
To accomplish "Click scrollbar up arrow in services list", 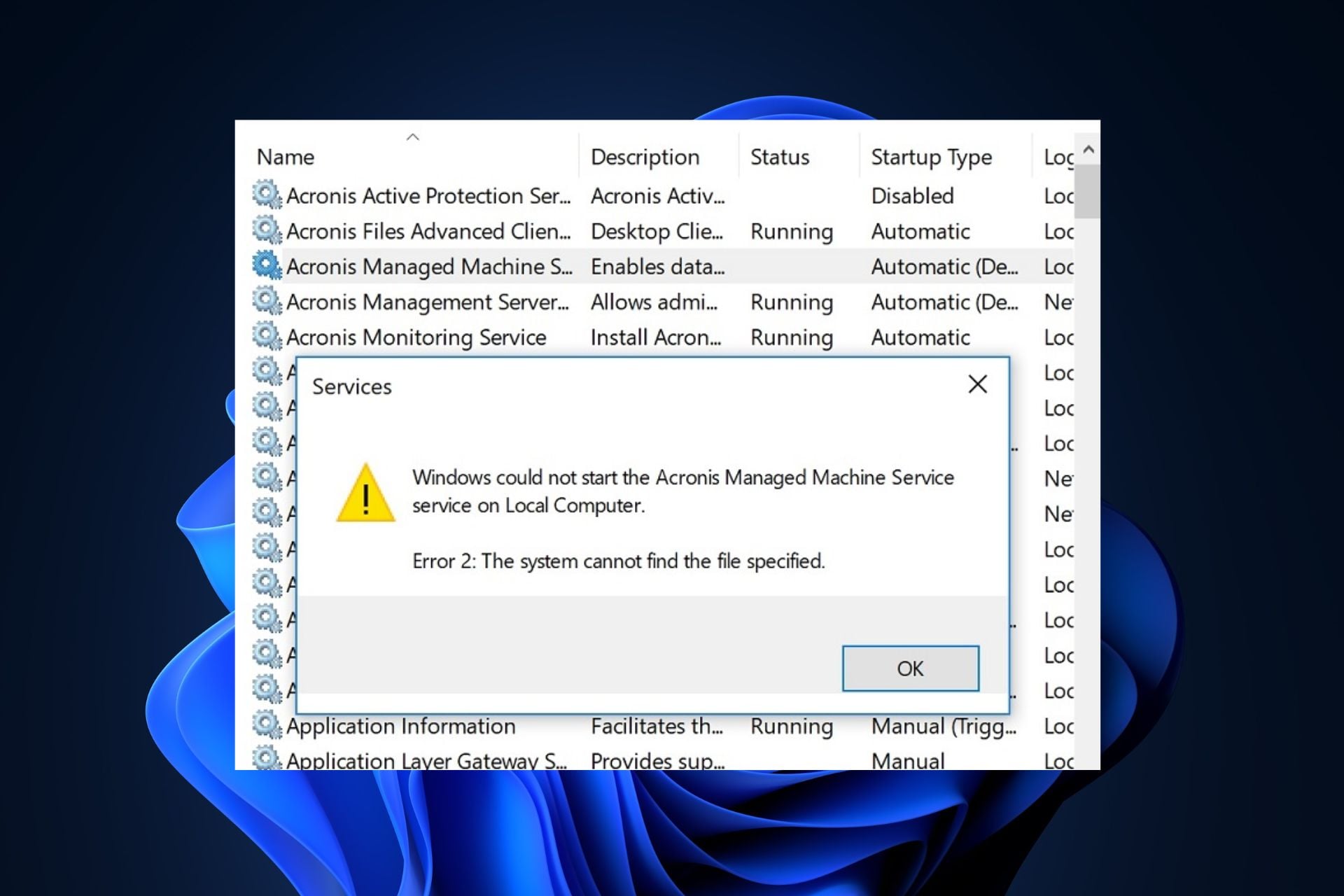I will click(x=1088, y=150).
